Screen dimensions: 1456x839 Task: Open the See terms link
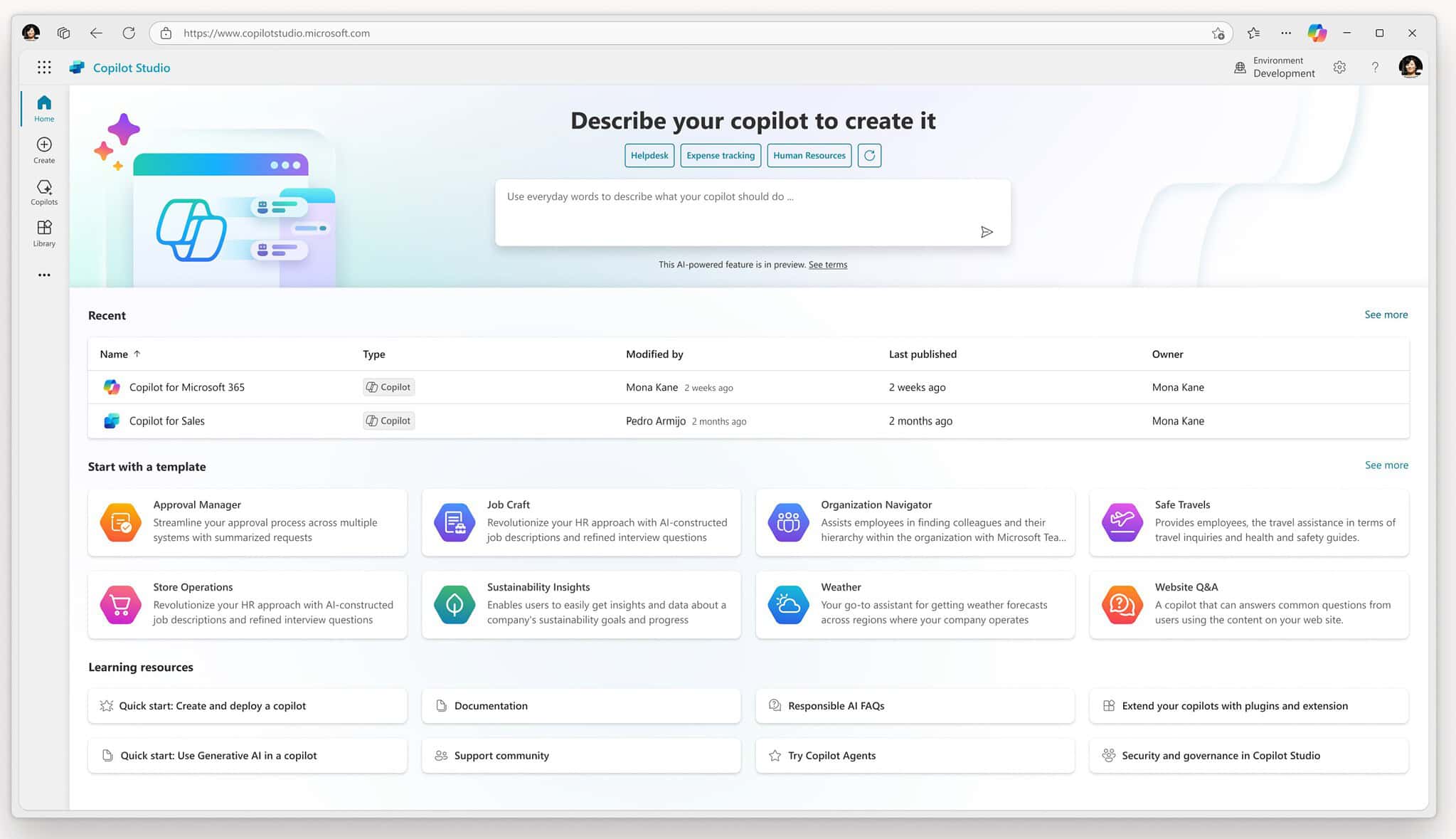(x=827, y=264)
